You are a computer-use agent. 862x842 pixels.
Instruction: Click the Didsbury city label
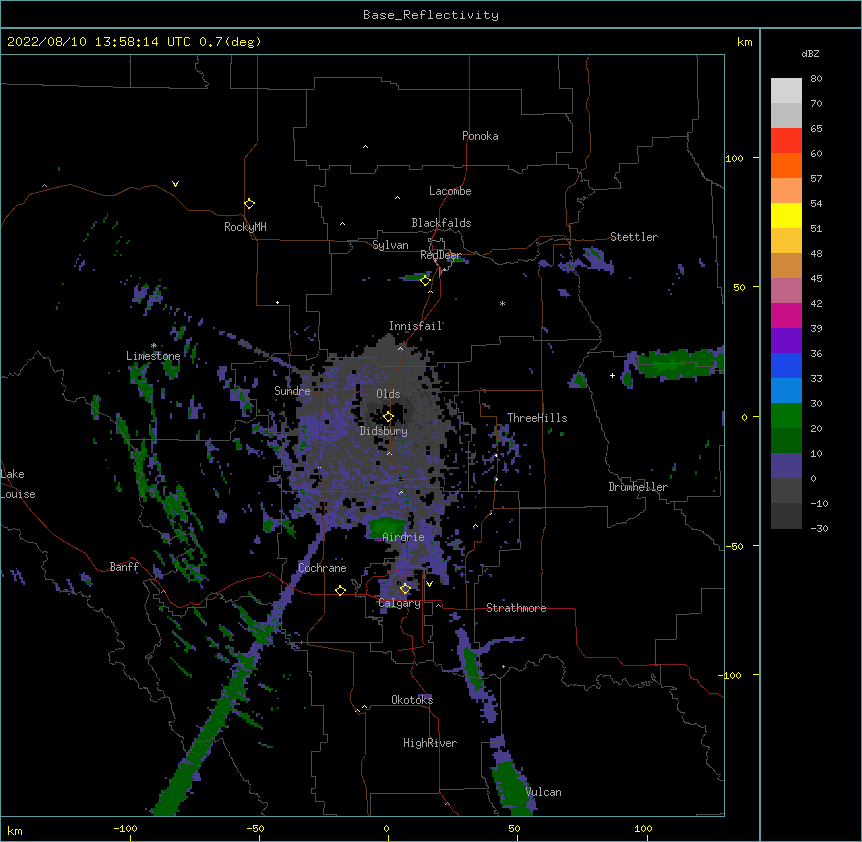[384, 431]
